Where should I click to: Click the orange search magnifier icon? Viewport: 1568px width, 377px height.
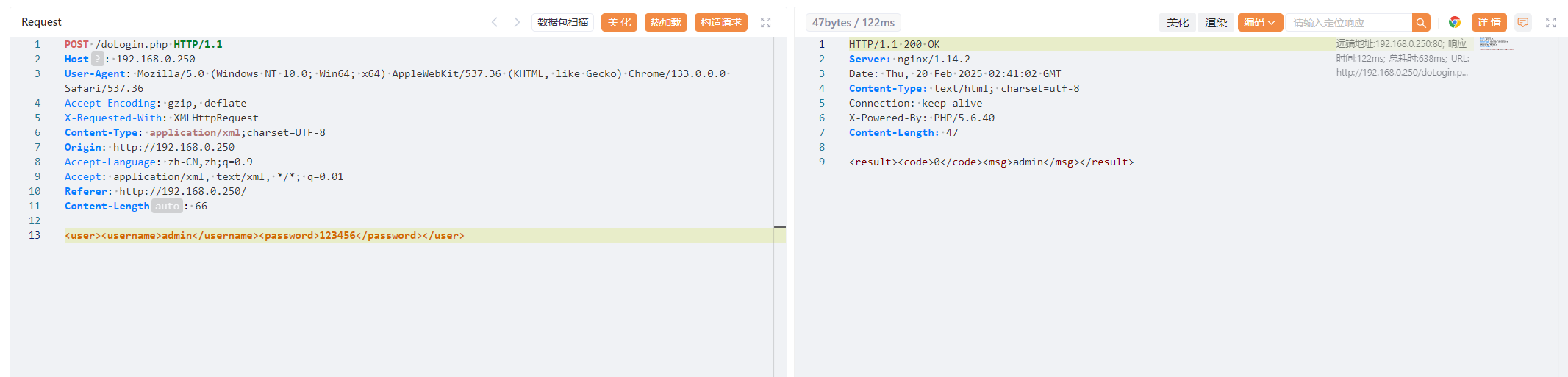click(1421, 23)
